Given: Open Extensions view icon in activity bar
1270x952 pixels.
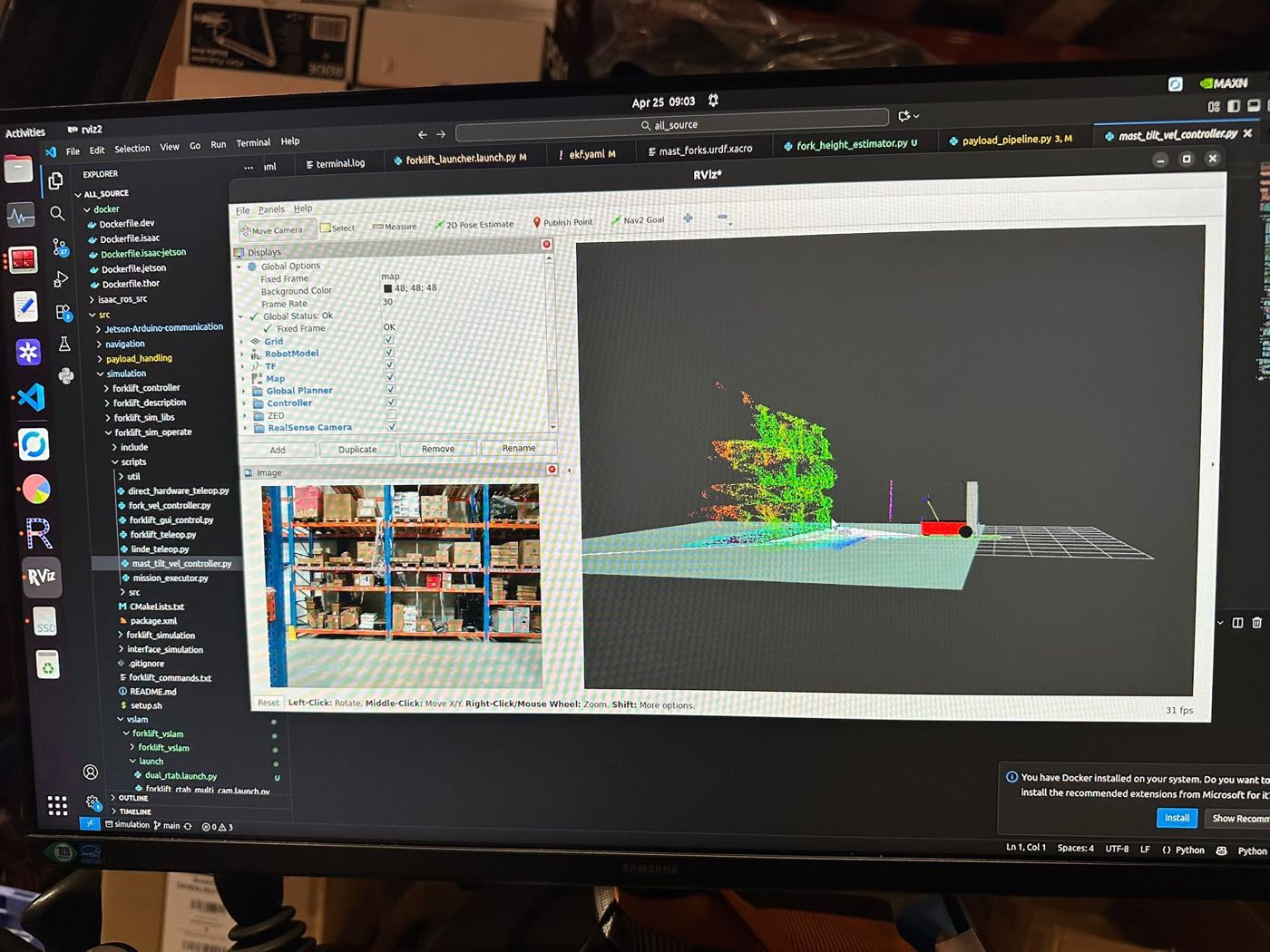Looking at the screenshot, I should click(63, 312).
